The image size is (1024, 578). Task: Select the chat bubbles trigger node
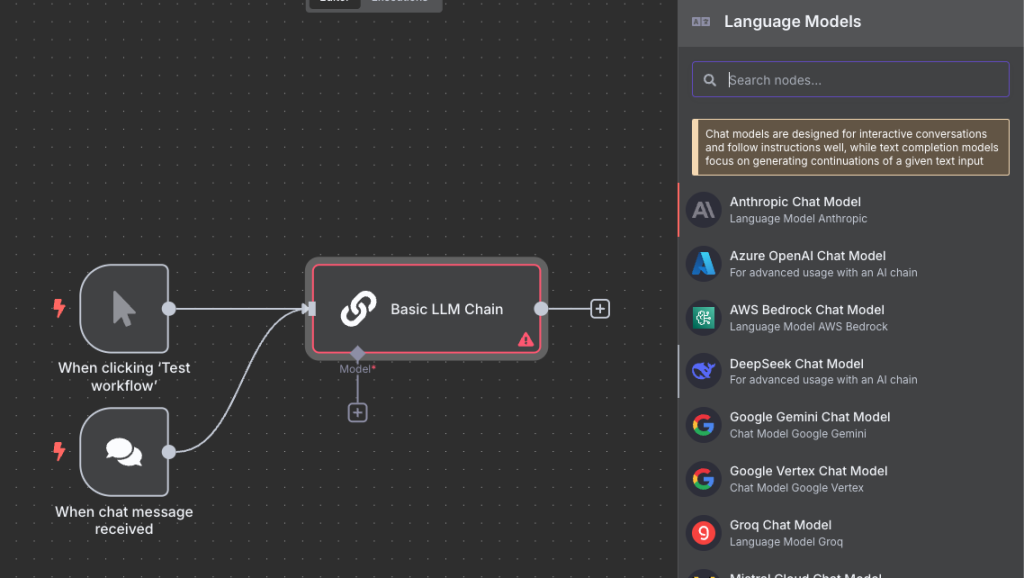click(124, 452)
